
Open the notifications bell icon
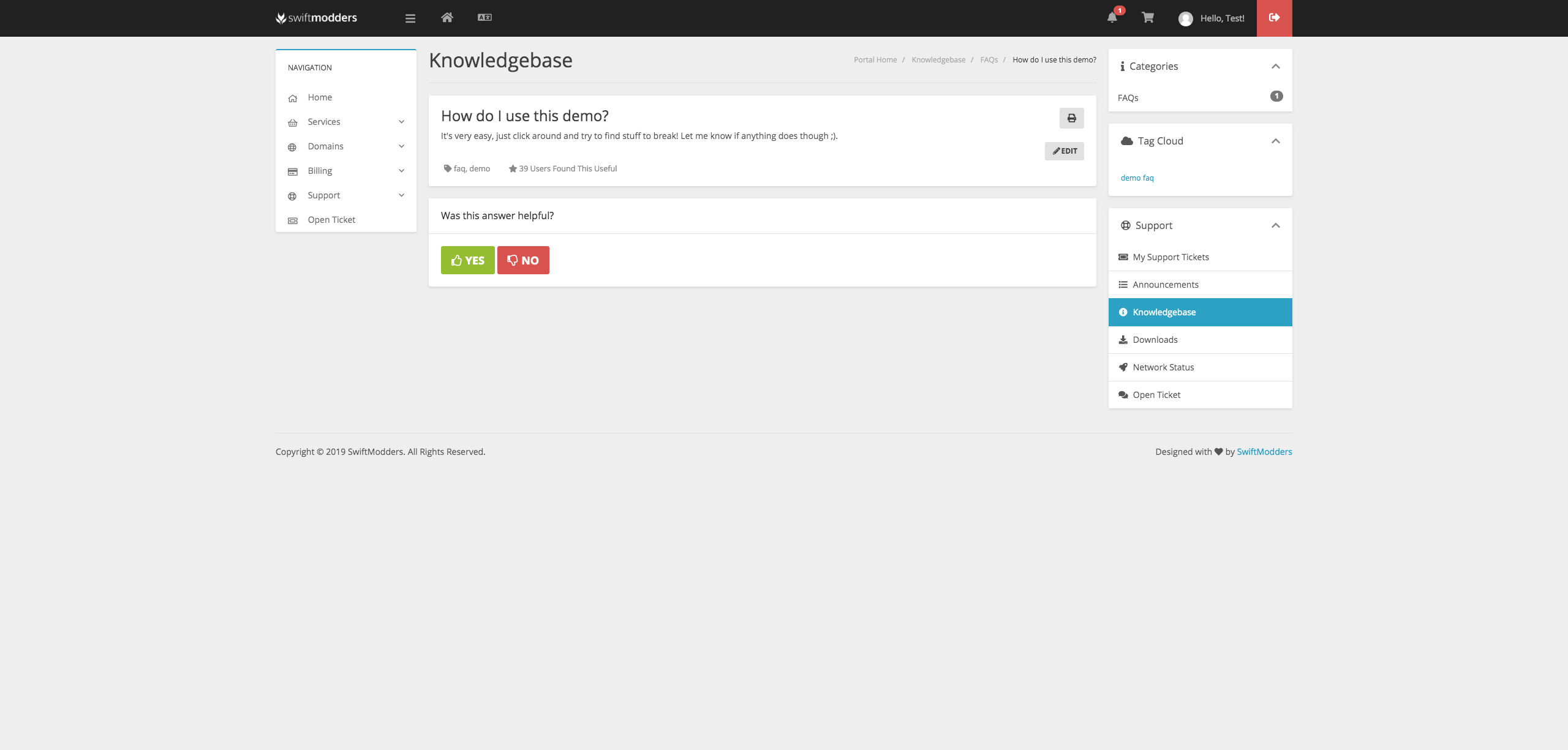coord(1112,18)
